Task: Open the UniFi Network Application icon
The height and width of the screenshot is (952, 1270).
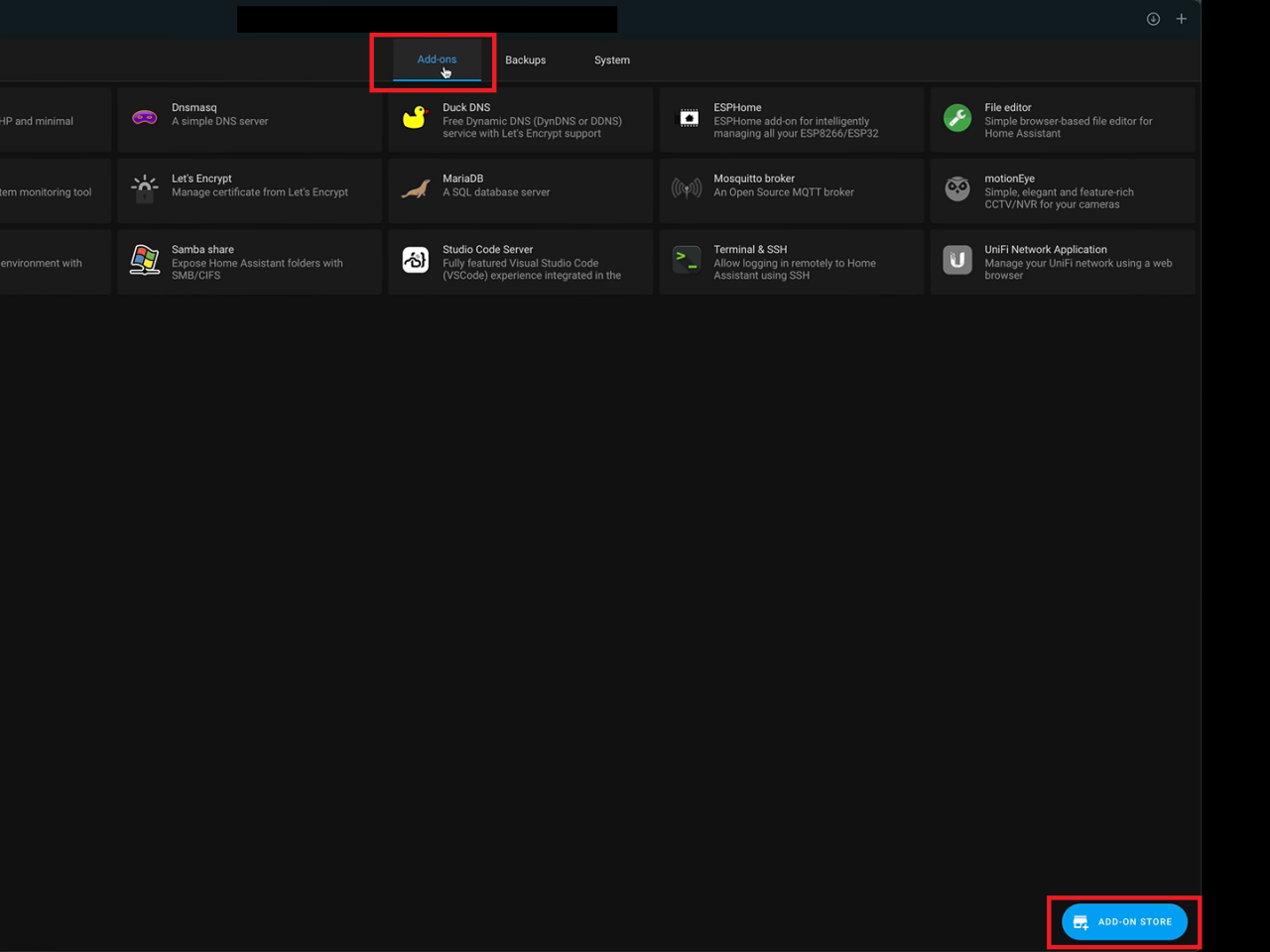Action: click(x=957, y=260)
